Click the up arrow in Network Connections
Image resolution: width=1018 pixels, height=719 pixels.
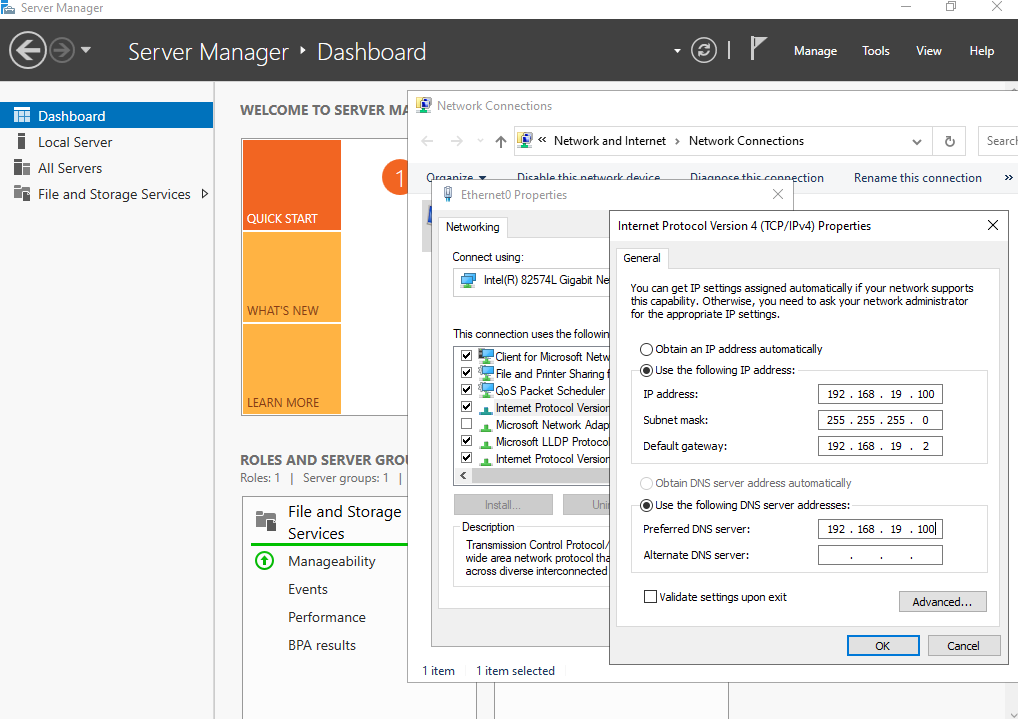pyautogui.click(x=501, y=141)
